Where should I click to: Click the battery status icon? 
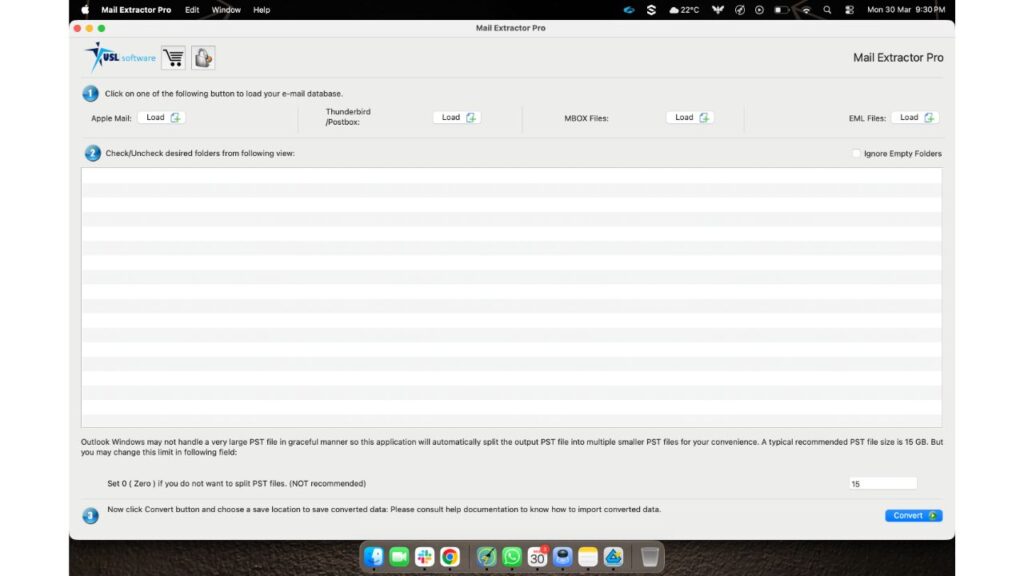780,10
